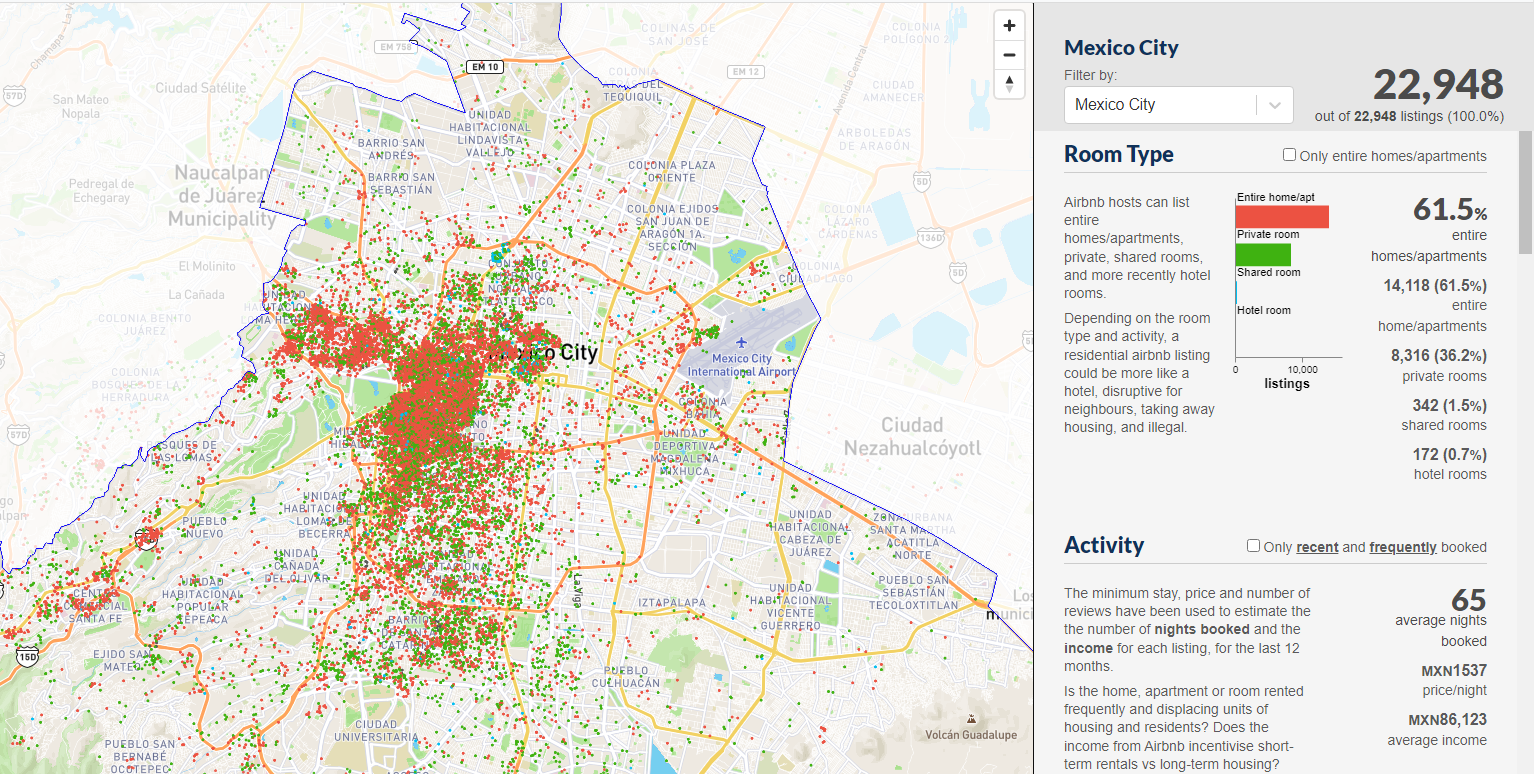1534x774 pixels.
Task: Enable Only entire homes/apartments checkbox
Action: point(1289,155)
